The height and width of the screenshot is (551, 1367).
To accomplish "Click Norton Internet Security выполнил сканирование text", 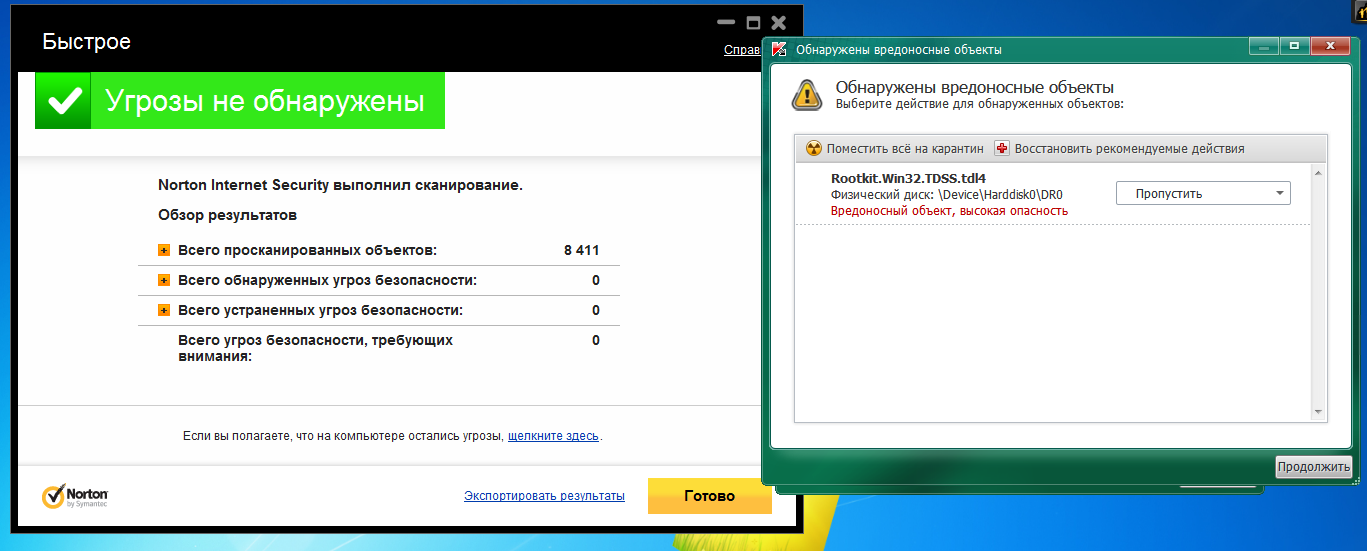I will [340, 185].
